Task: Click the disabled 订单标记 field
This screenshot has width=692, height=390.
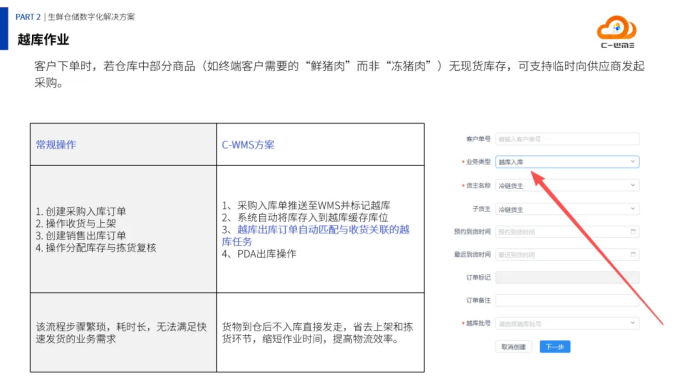Action: tap(567, 278)
